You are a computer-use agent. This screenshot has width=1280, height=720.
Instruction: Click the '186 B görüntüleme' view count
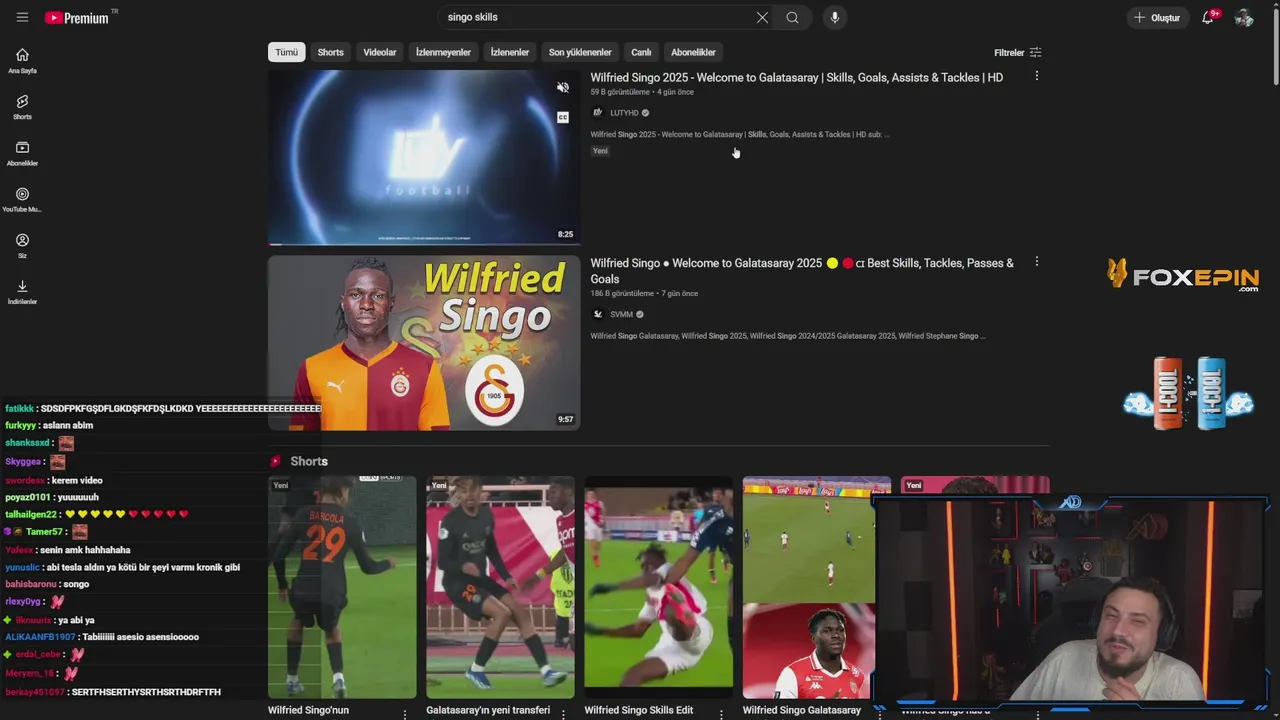click(622, 293)
